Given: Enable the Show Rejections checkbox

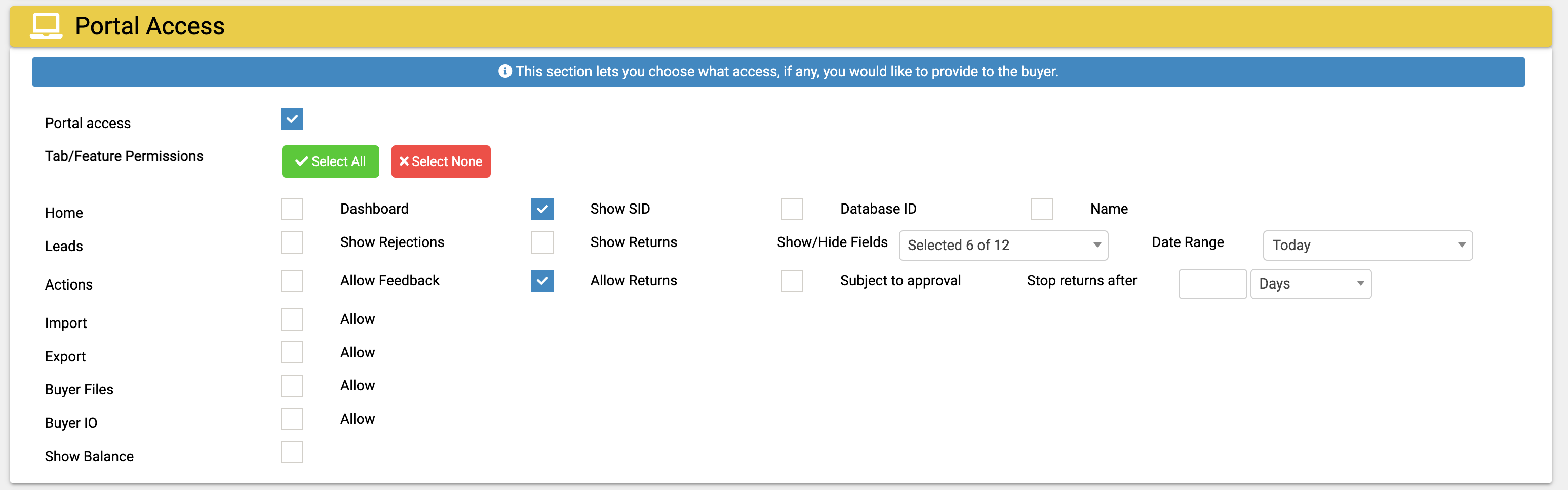Looking at the screenshot, I should point(292,242).
